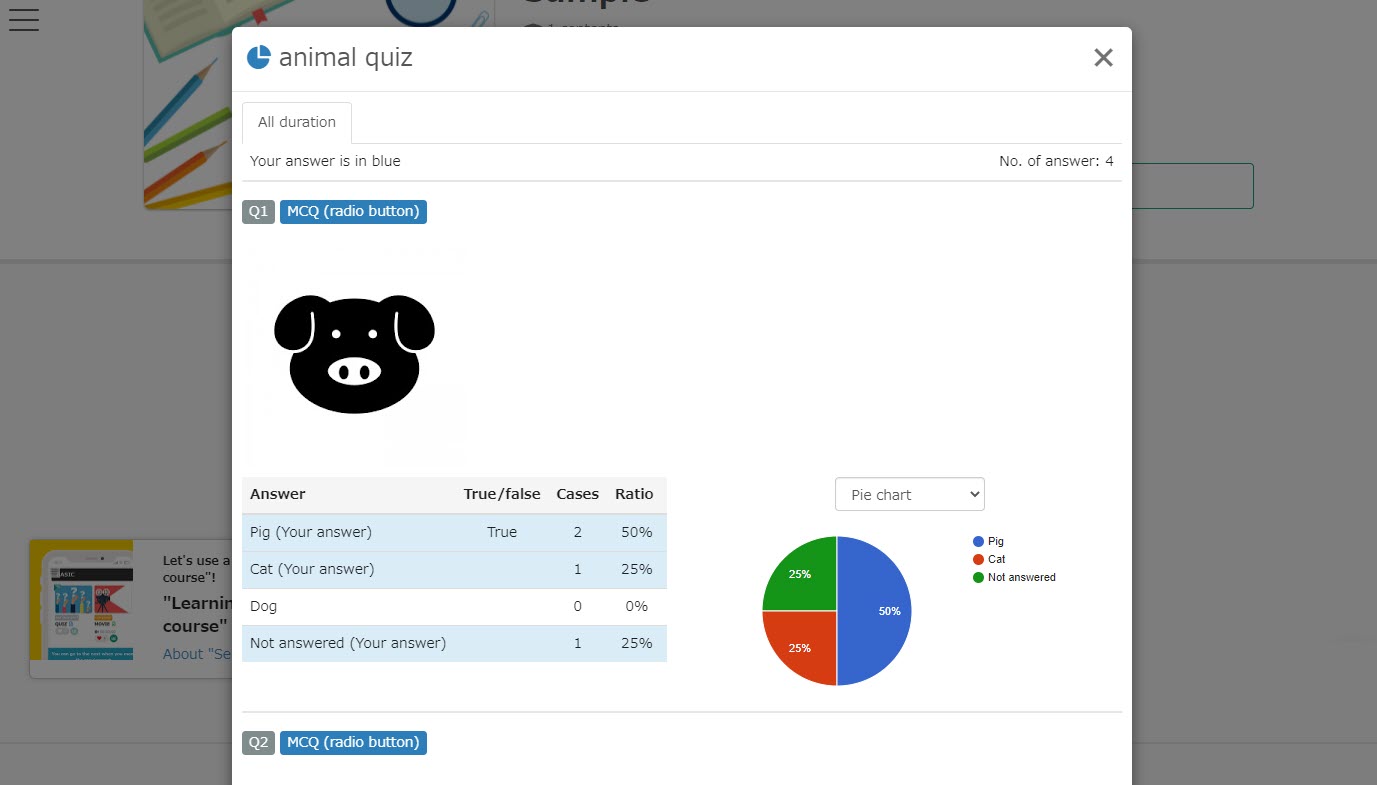Screen dimensions: 1377x785
Task: Click Q1 MCQ (radio button) label
Action: point(353,211)
